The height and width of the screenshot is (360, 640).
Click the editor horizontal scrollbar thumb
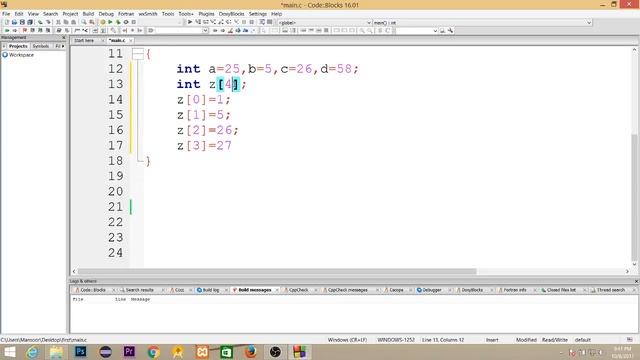pyautogui.click(x=277, y=271)
